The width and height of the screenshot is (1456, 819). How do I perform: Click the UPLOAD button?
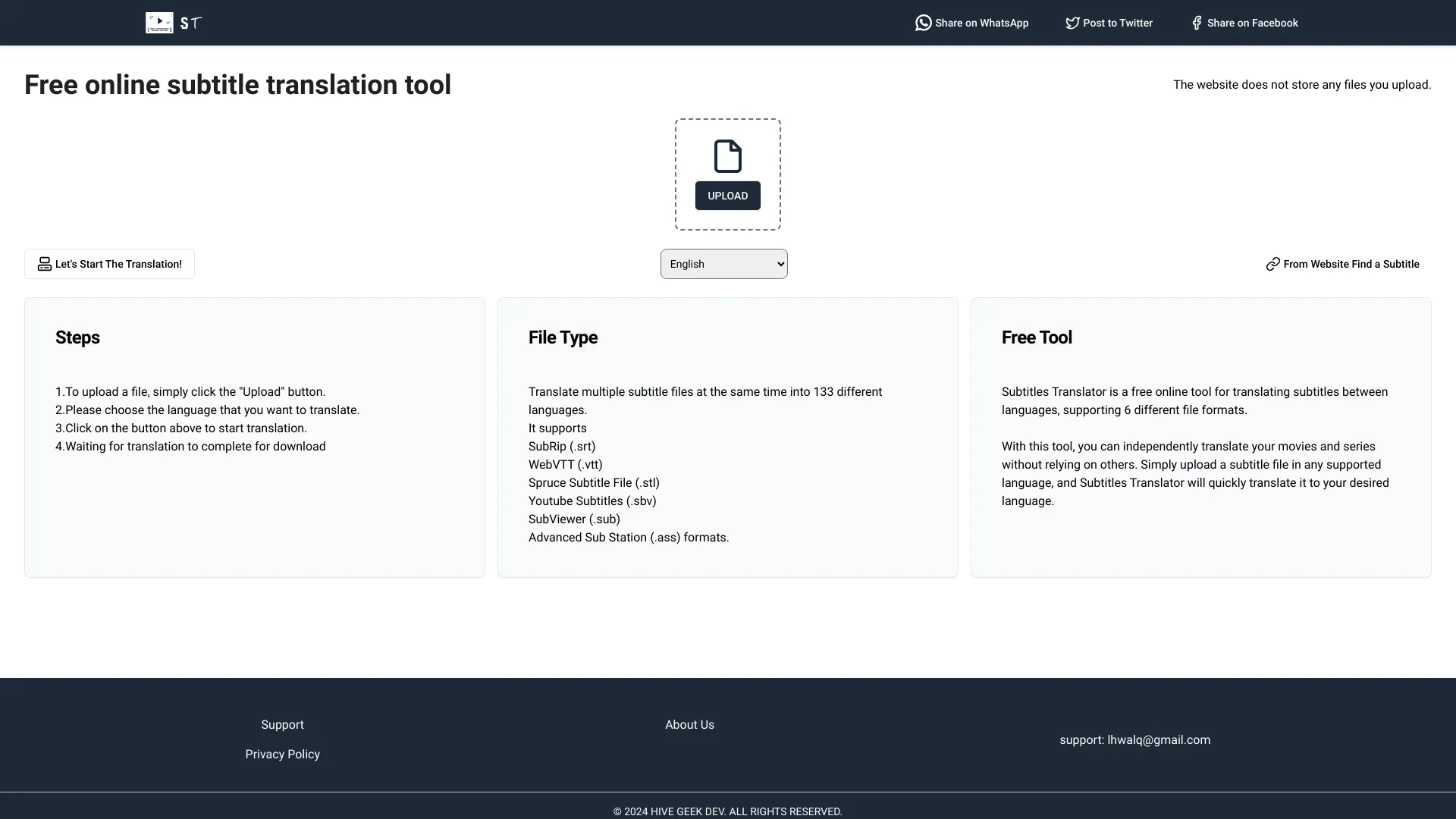click(727, 195)
